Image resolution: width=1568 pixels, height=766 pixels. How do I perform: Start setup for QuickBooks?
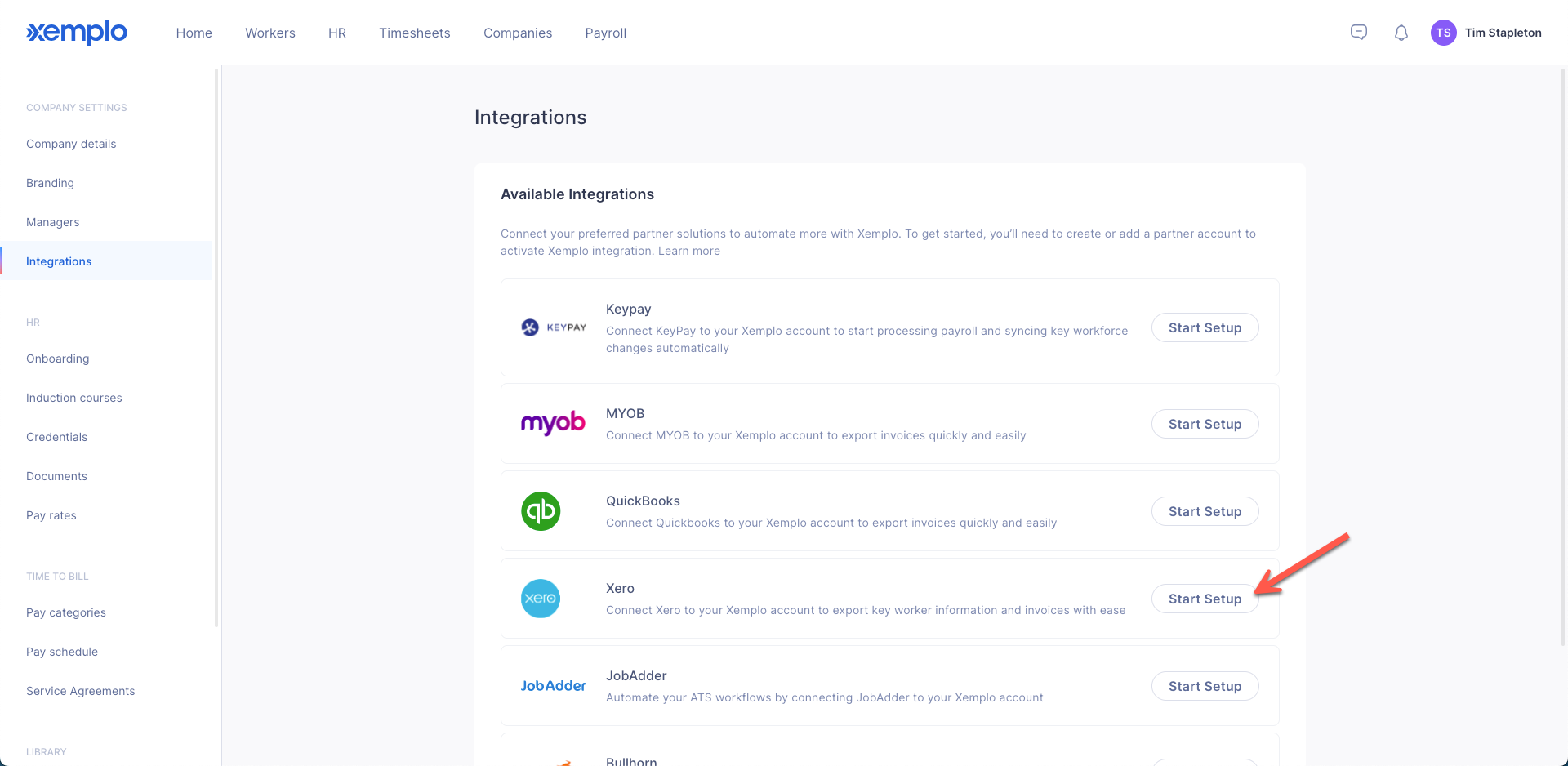point(1205,511)
